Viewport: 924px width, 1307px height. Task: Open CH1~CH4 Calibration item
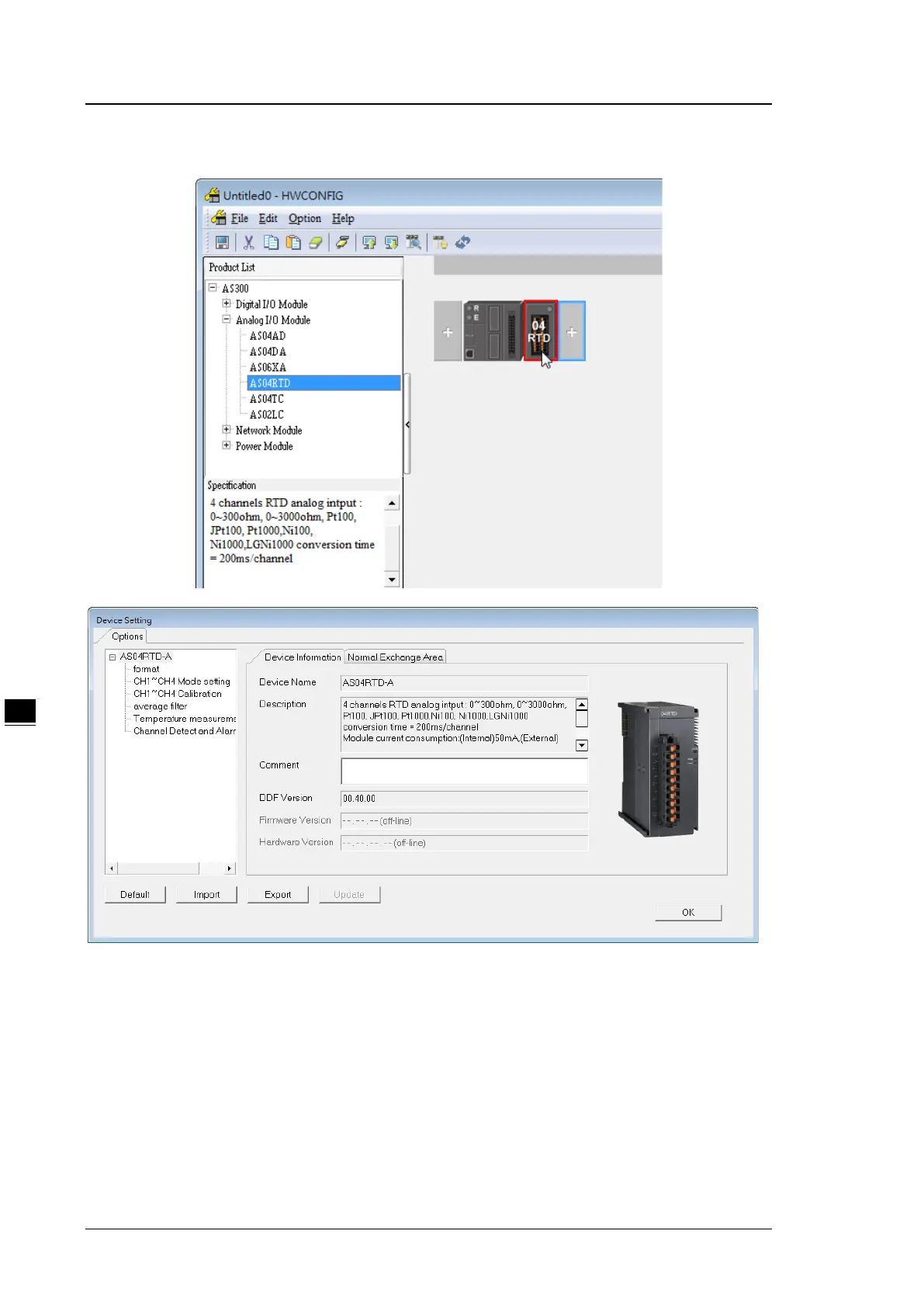click(178, 694)
